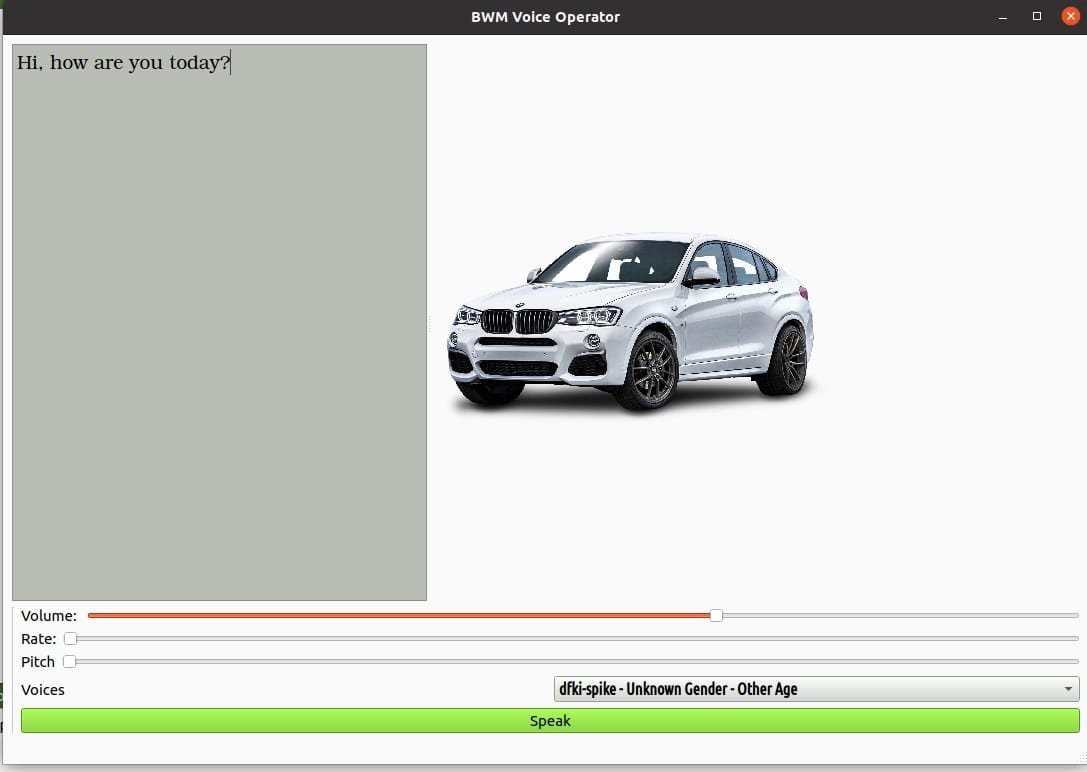Click the Voices label

coord(42,690)
